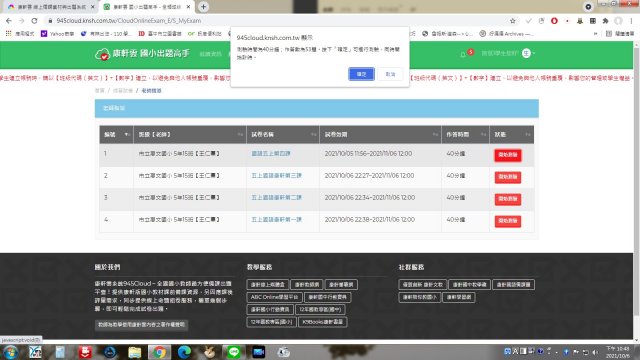The image size is (640, 360).
Task: Launch Google Chrome from the taskbar
Action: [159, 352]
